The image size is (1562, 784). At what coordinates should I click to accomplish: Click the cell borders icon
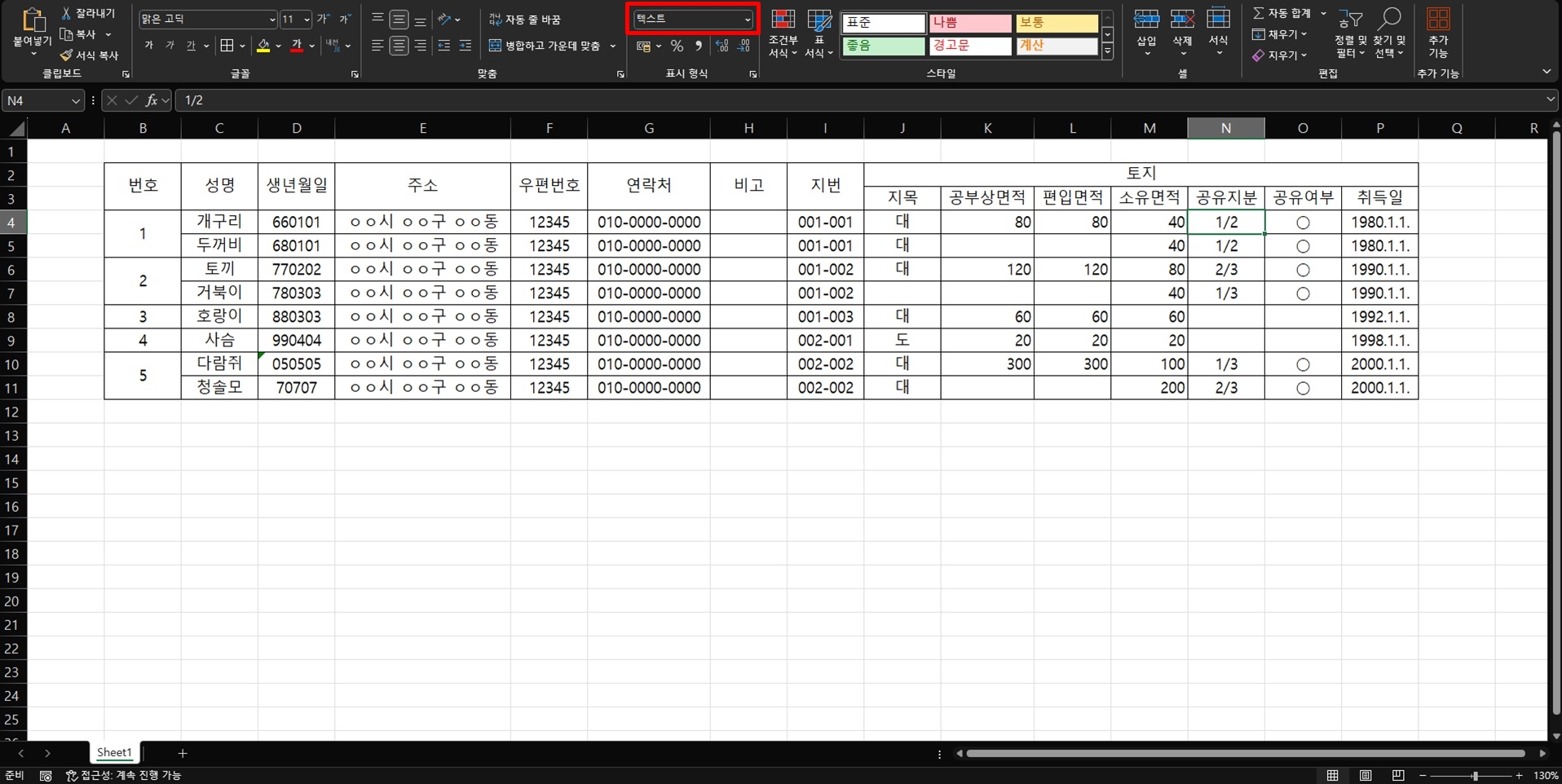(227, 46)
